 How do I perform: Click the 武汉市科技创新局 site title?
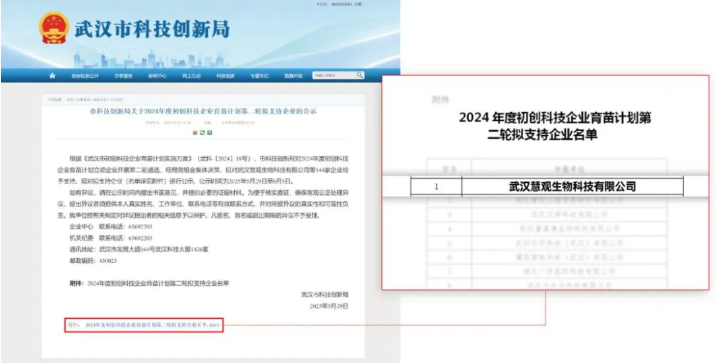152,29
